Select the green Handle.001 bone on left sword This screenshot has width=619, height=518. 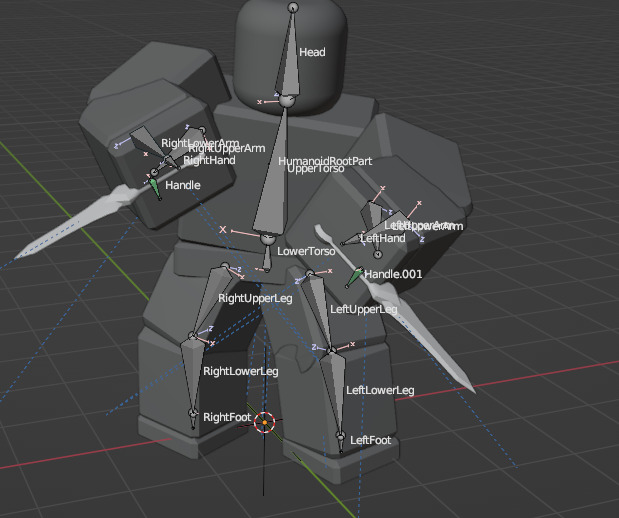354,278
